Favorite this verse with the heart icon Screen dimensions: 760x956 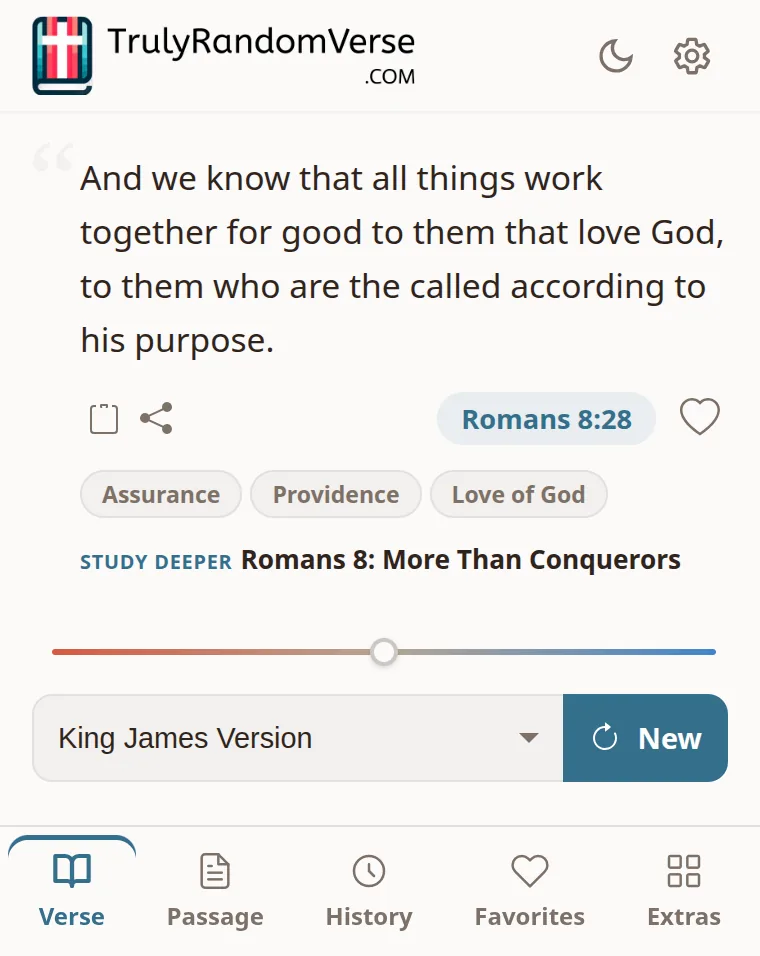[x=700, y=417]
